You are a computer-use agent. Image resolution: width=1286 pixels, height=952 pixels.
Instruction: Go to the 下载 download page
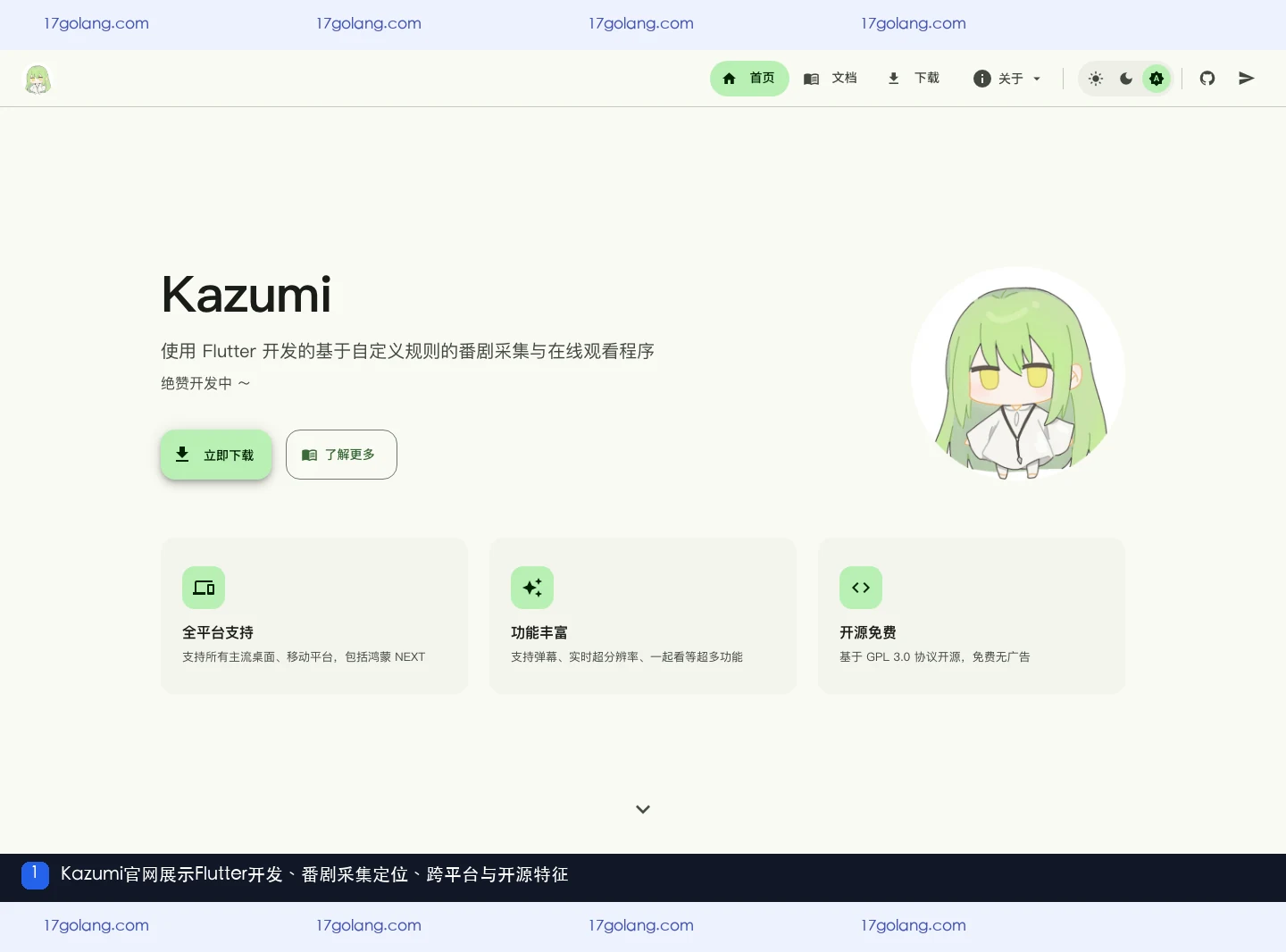tap(914, 79)
